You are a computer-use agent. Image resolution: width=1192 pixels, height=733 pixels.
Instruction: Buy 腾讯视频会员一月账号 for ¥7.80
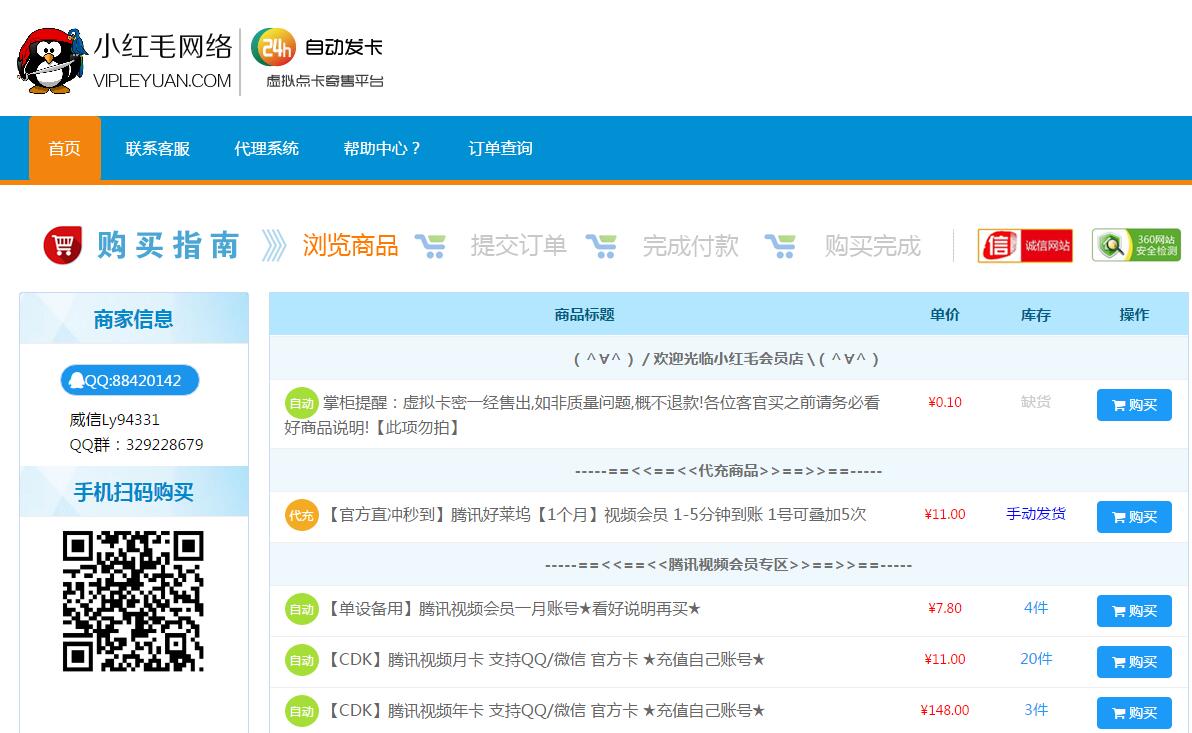pos(1133,611)
